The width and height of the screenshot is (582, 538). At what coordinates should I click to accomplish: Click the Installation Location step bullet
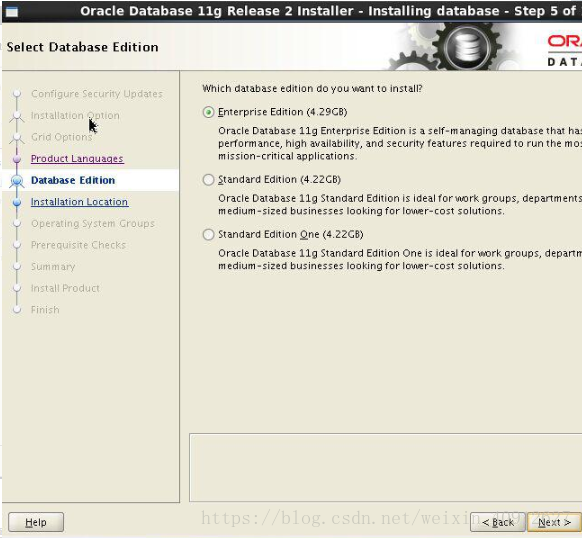pos(17,202)
